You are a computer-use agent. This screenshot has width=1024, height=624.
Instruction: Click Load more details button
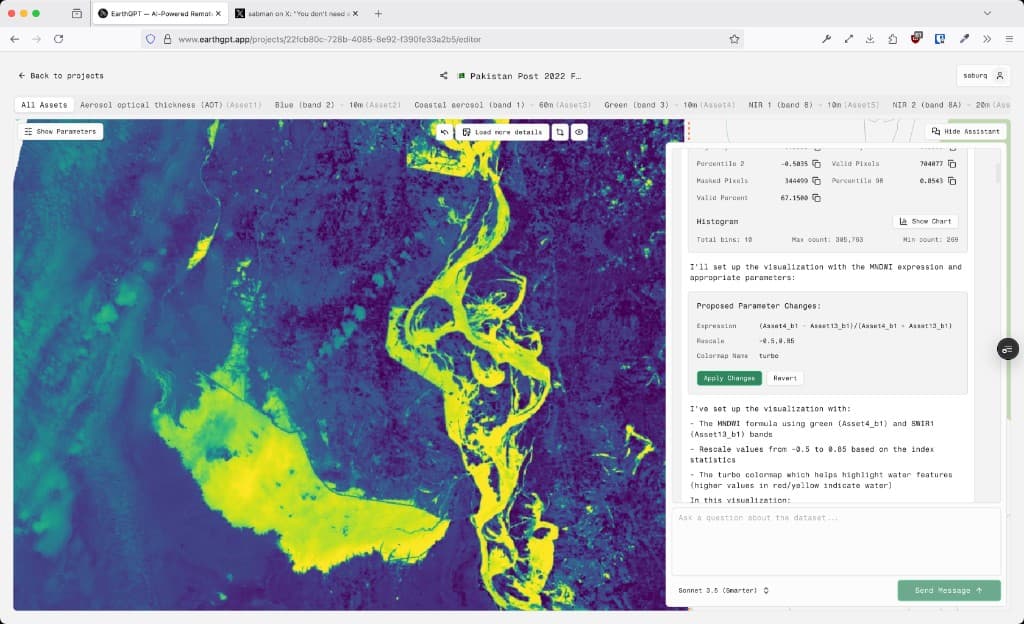502,132
